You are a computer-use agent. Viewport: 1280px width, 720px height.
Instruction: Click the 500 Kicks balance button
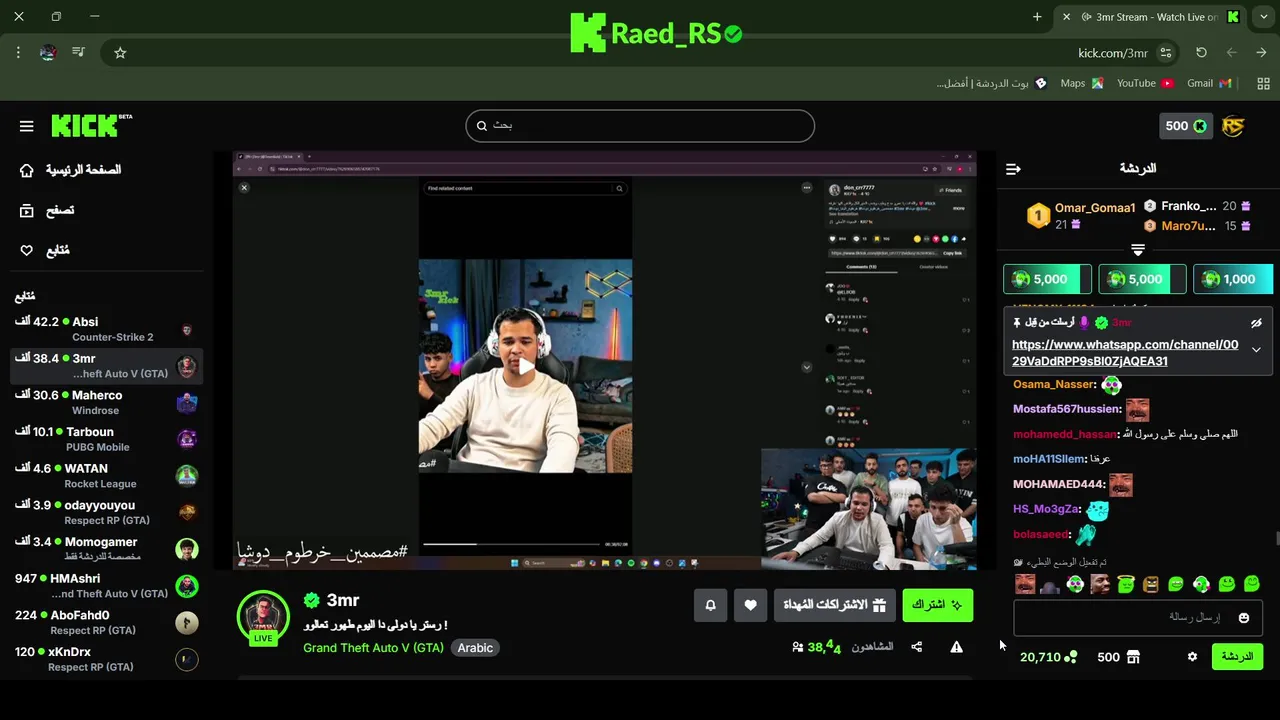click(x=1186, y=126)
